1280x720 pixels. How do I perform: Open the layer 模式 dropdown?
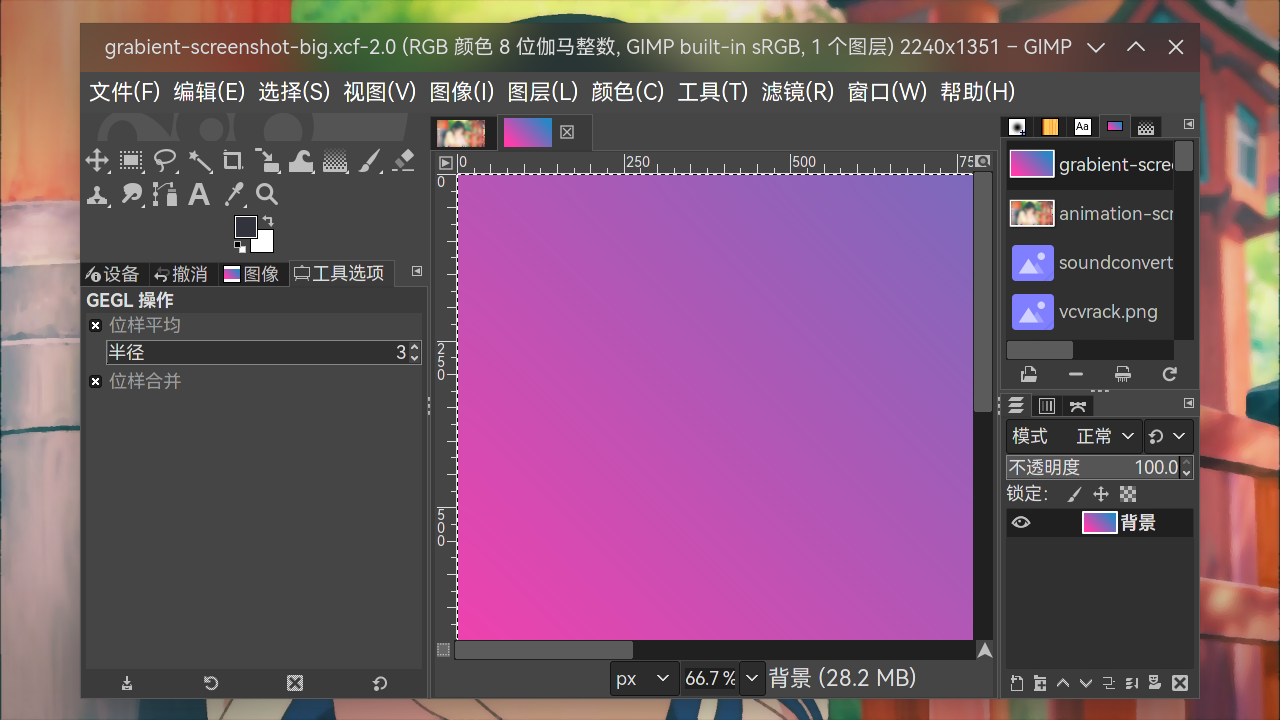pos(1106,437)
